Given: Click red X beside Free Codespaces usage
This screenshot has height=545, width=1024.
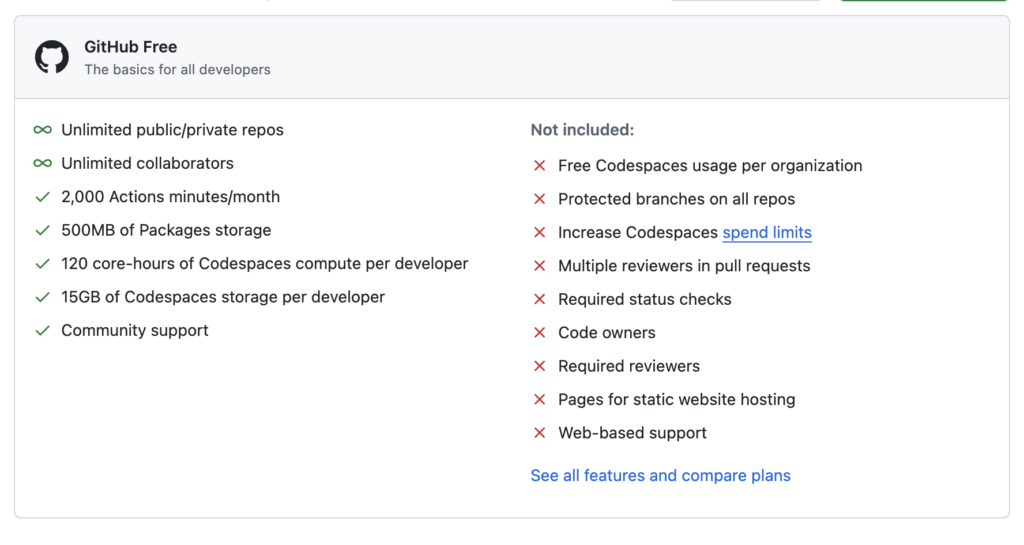Looking at the screenshot, I should [540, 166].
